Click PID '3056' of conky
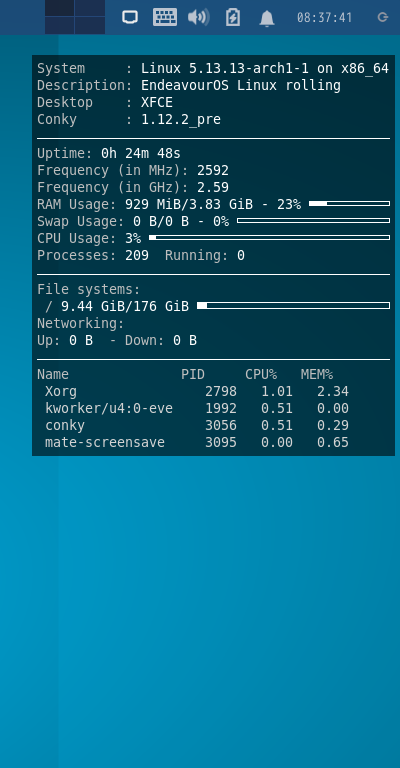The width and height of the screenshot is (400, 768). (221, 425)
